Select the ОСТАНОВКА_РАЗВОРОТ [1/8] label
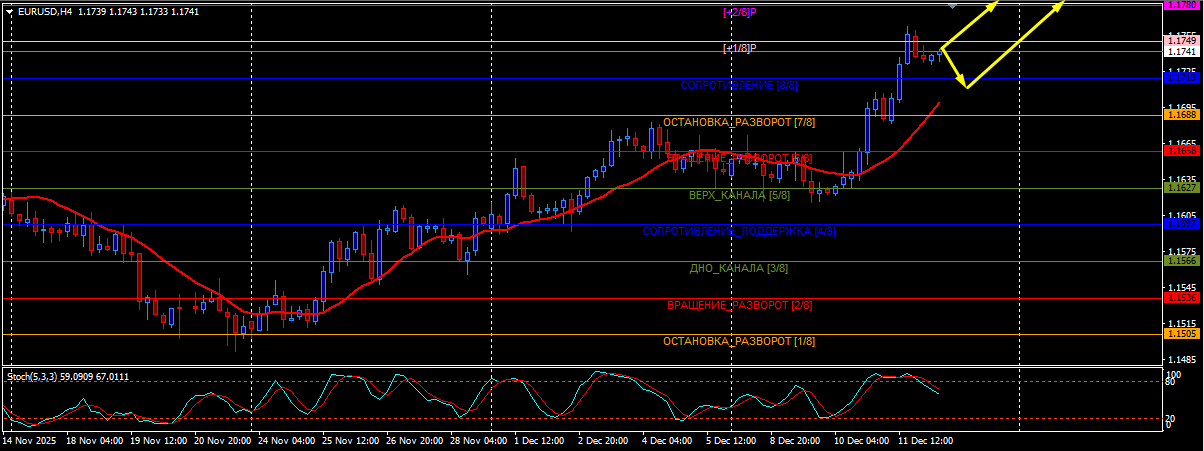The width and height of the screenshot is (1204, 451). click(739, 341)
